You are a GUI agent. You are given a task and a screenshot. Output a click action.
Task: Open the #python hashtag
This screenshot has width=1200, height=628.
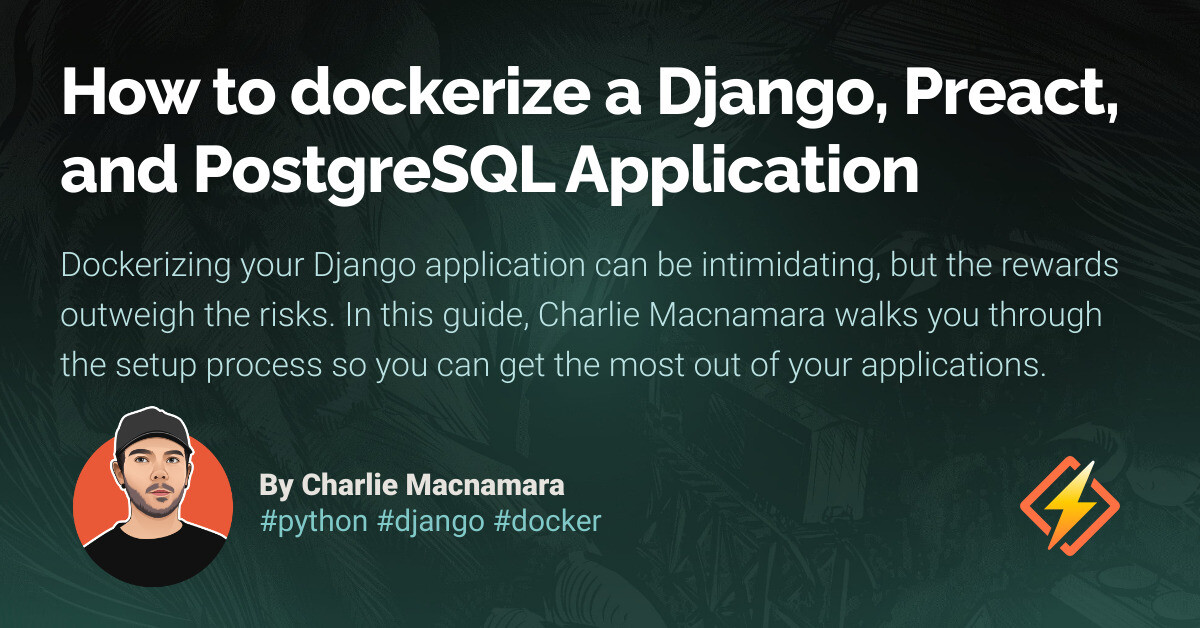313,520
